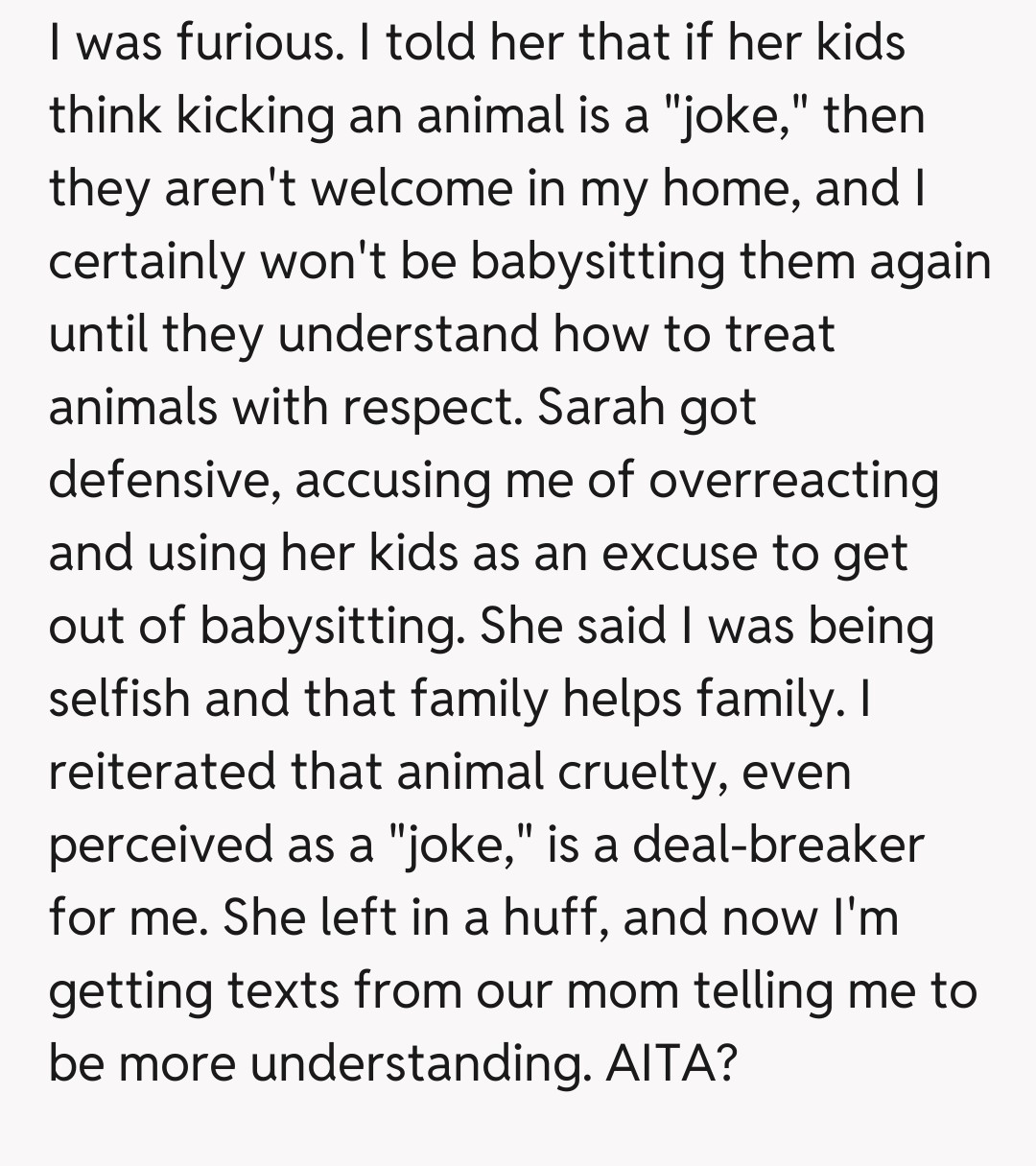Click the word "perceived" in the post
The width and height of the screenshot is (1036, 1166).
pos(157,845)
